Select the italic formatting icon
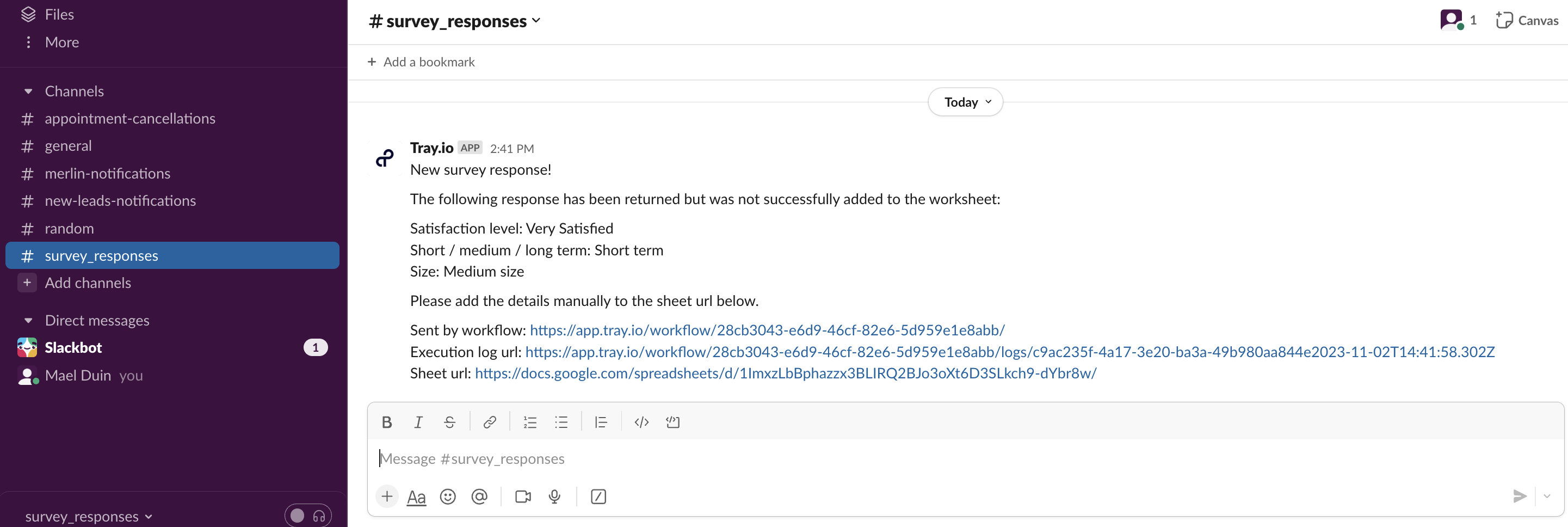This screenshot has height=527, width=1568. [x=418, y=421]
